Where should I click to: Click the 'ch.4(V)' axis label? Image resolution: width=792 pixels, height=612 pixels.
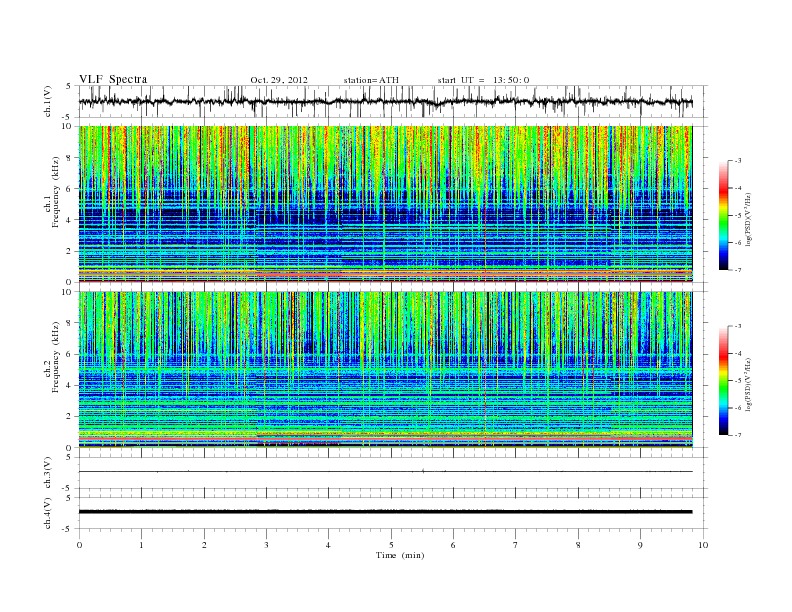pyautogui.click(x=48, y=513)
